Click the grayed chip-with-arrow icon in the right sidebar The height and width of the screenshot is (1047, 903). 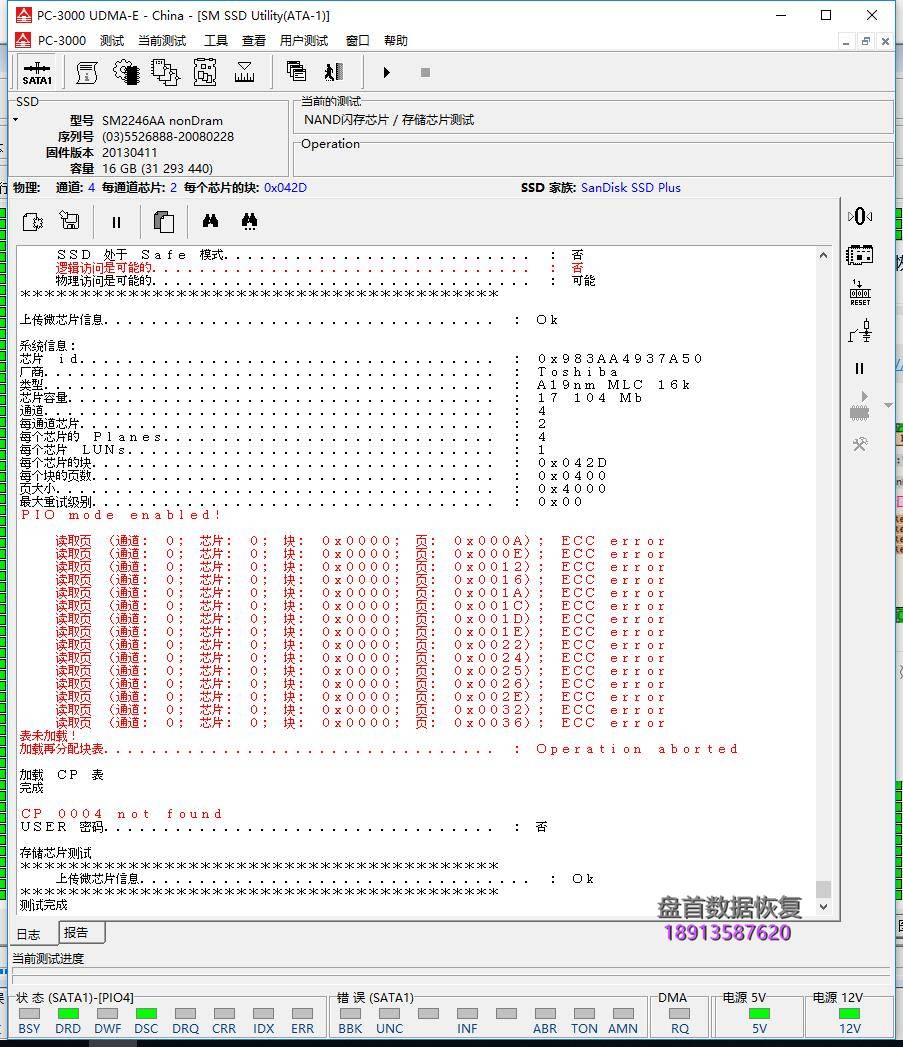point(860,405)
